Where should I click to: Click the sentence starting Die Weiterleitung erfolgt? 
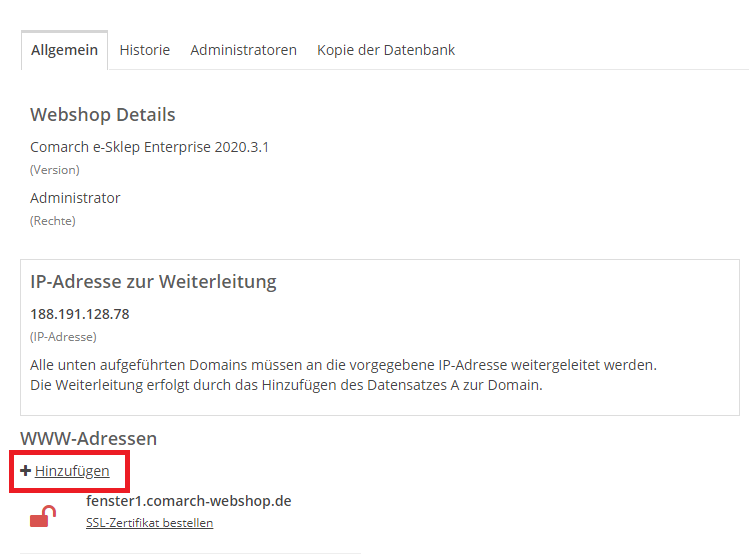(287, 385)
